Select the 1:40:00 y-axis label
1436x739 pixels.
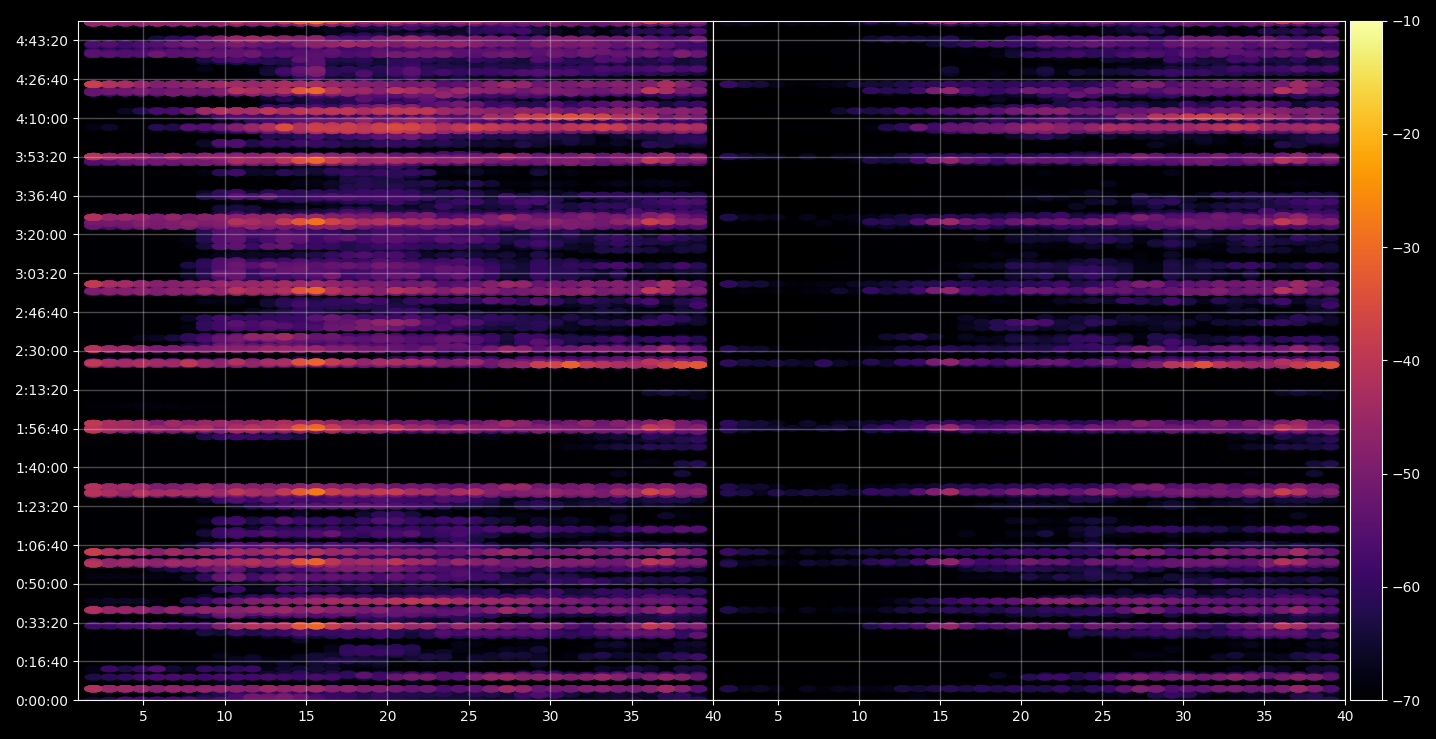(42, 468)
